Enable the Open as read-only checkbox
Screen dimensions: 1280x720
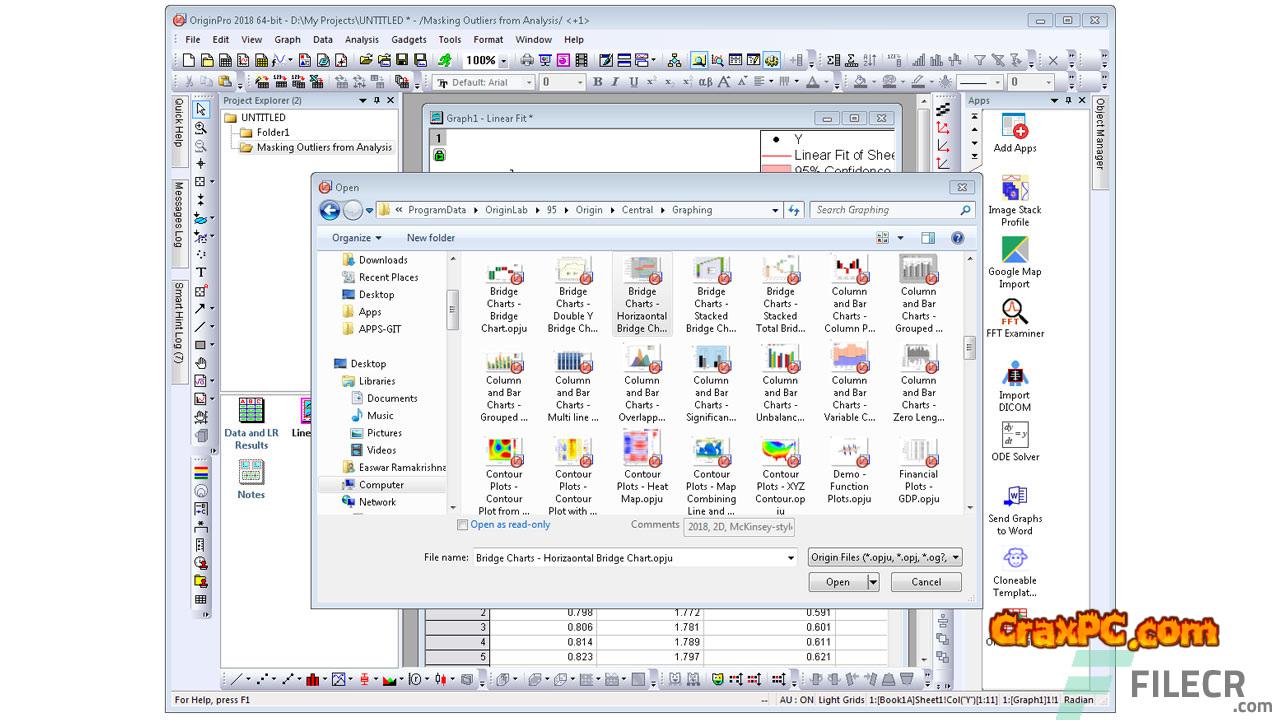(x=463, y=525)
